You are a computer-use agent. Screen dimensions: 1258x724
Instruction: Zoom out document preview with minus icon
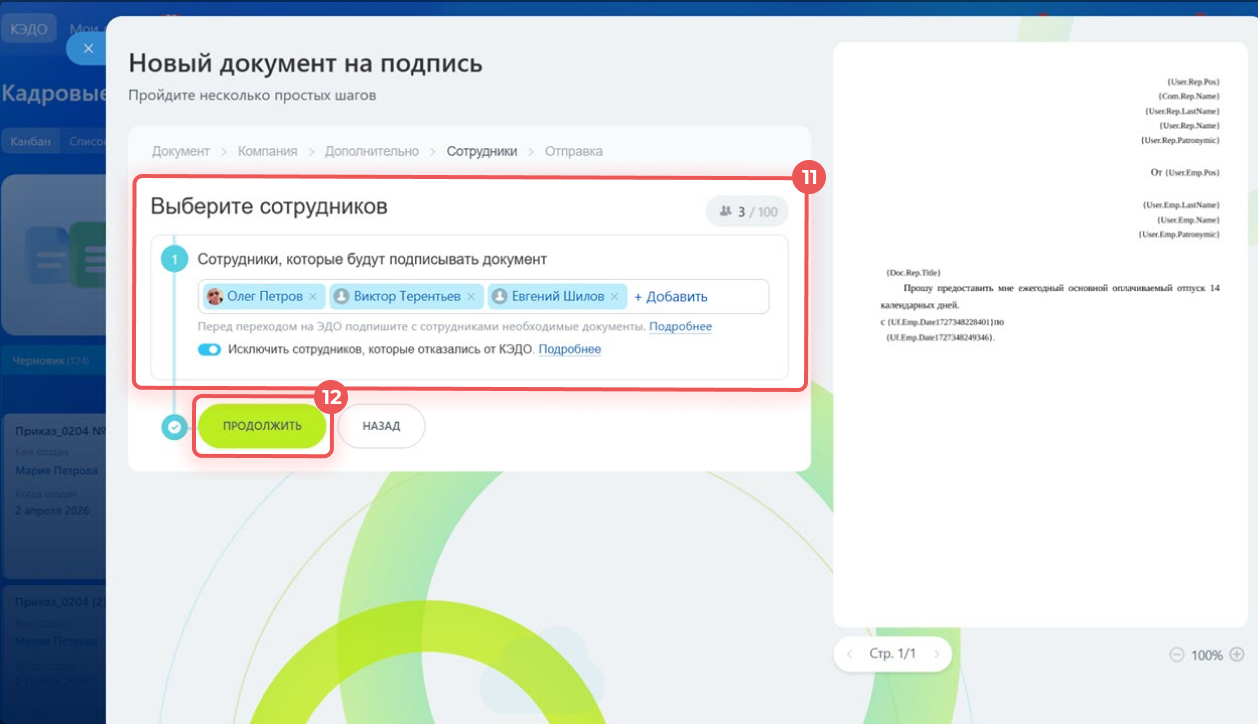[1176, 655]
